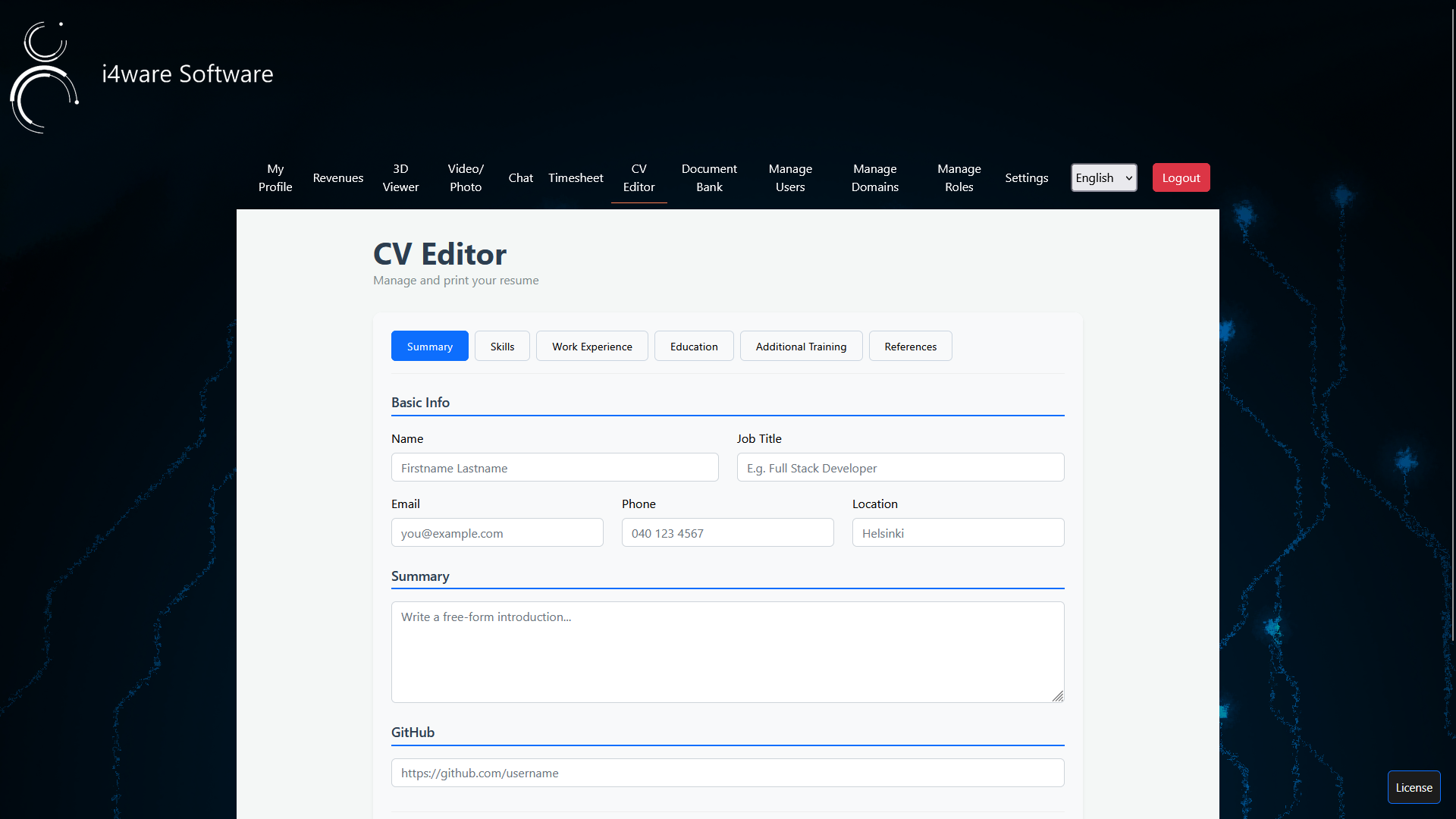Viewport: 1456px width, 819px height.
Task: Open Settings from the navigation
Action: pyautogui.click(x=1027, y=177)
